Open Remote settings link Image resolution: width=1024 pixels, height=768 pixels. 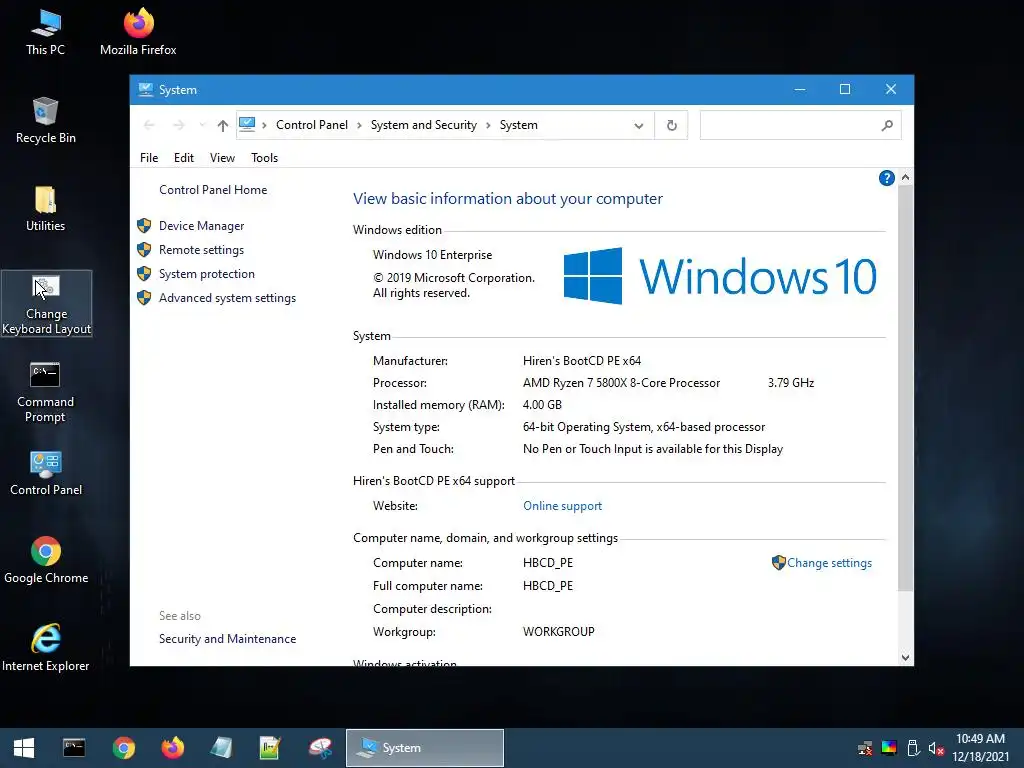pyautogui.click(x=201, y=250)
